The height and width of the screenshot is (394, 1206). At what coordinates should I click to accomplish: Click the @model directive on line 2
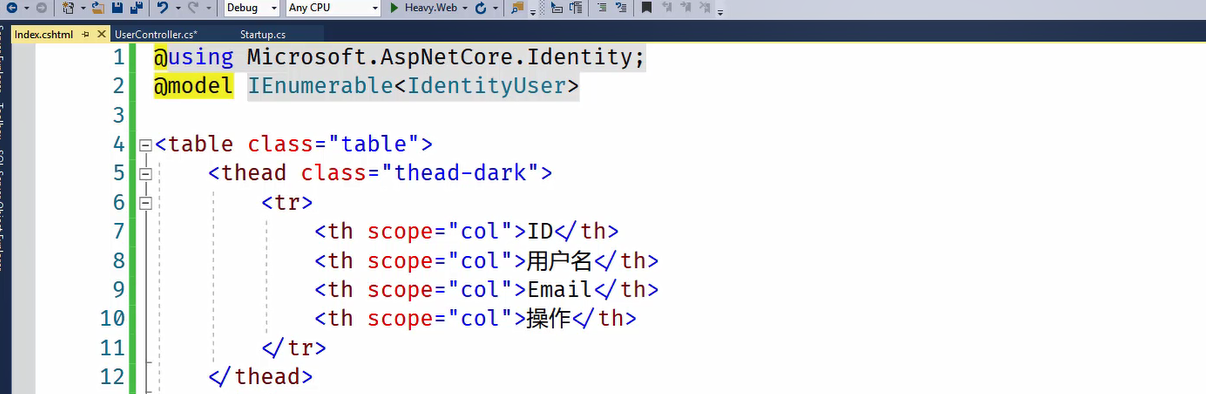[x=194, y=86]
